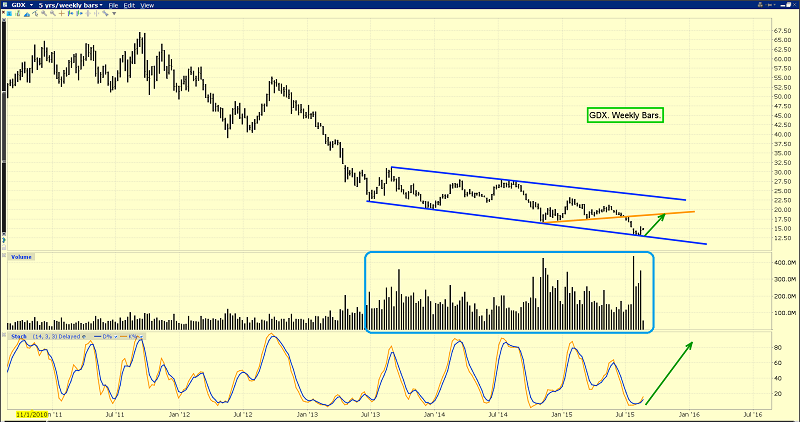800x422 pixels.
Task: Close the Stoch pane with its X
Action: pos(4,335)
